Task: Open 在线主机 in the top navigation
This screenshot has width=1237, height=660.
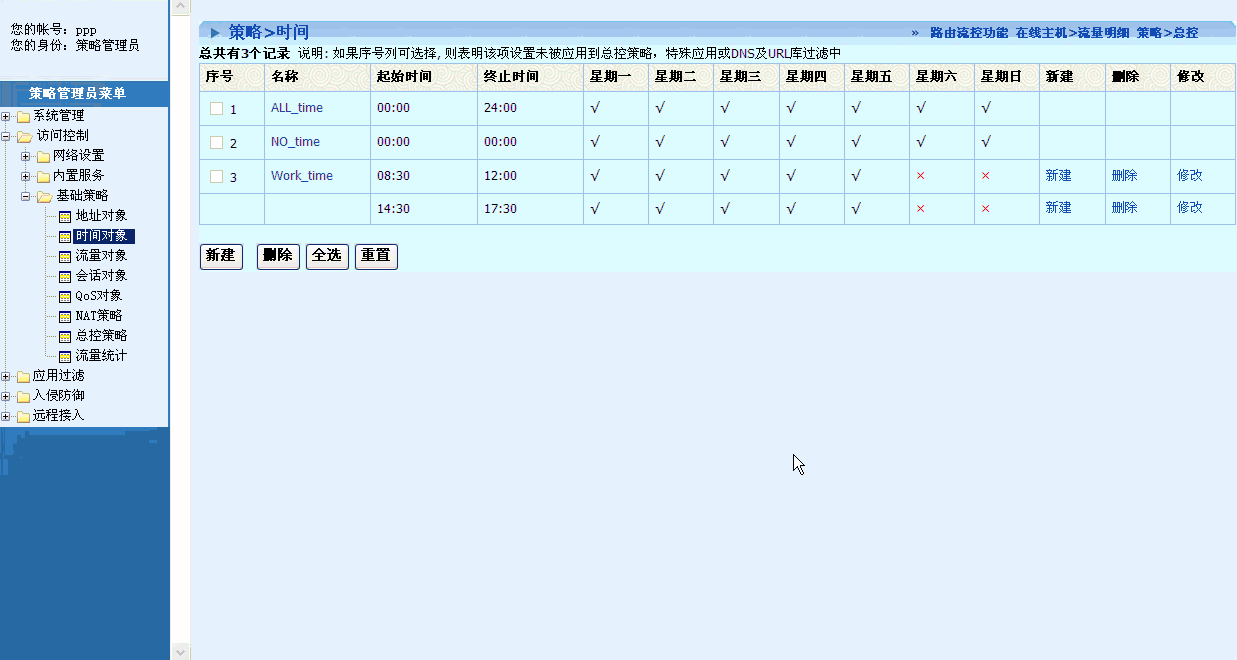Action: pos(1040,32)
